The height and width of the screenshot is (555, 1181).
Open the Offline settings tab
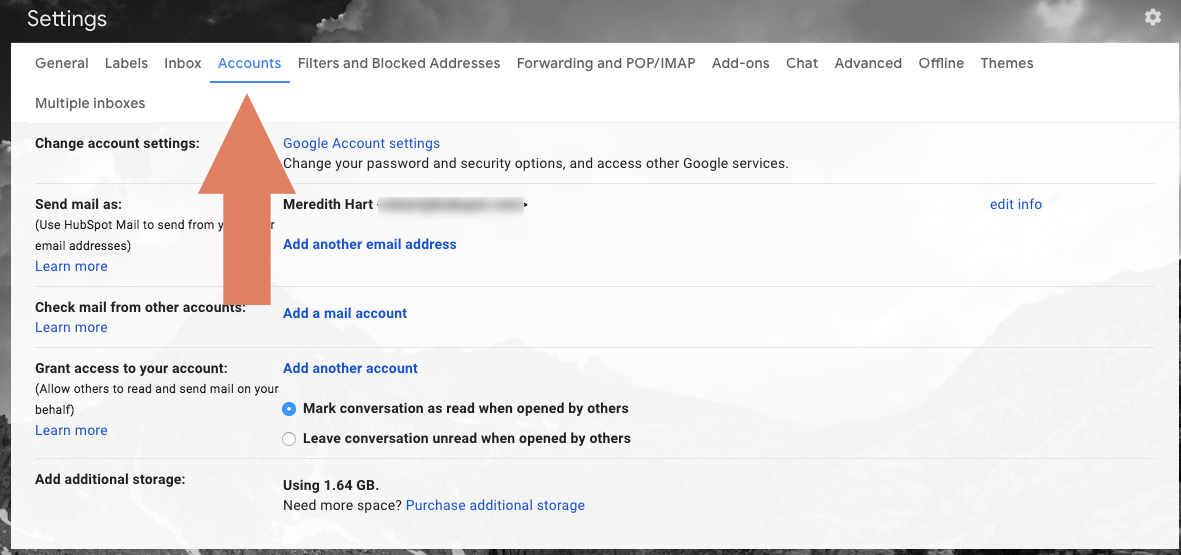tap(941, 63)
